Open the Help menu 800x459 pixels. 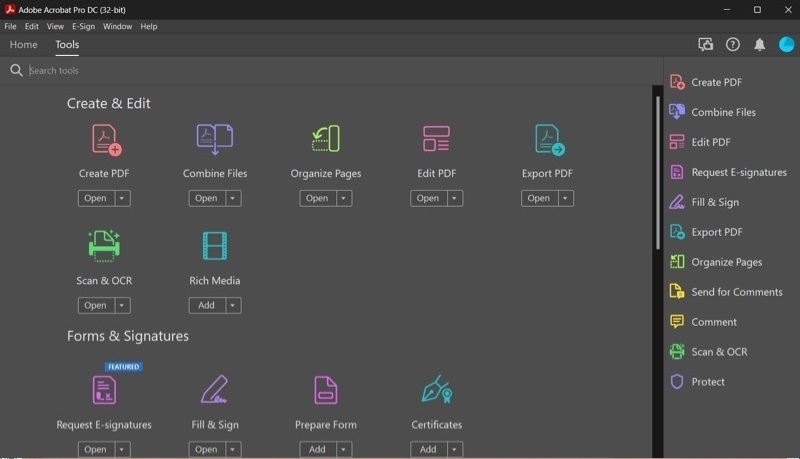[x=148, y=27]
